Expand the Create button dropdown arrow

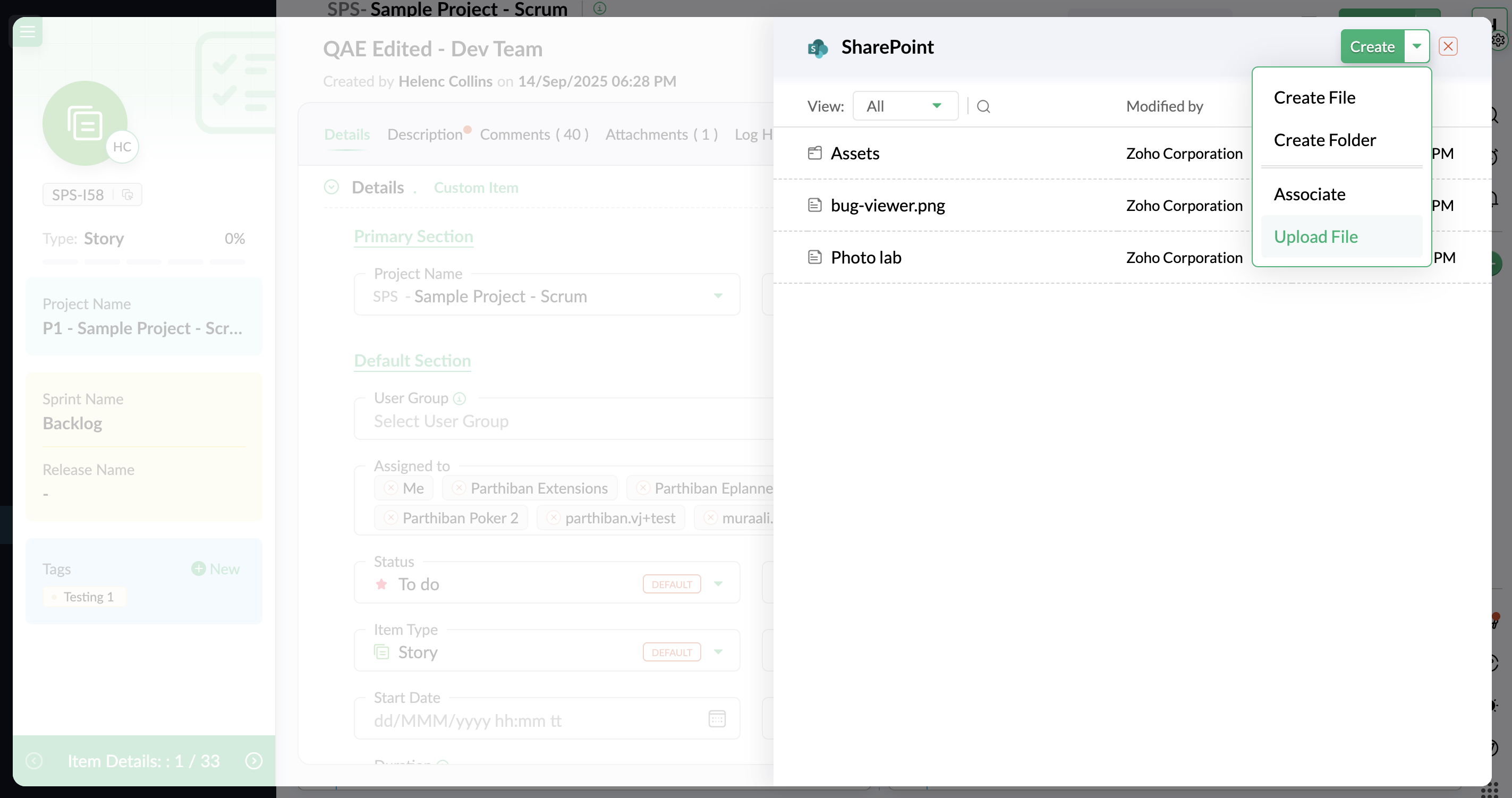1416,46
